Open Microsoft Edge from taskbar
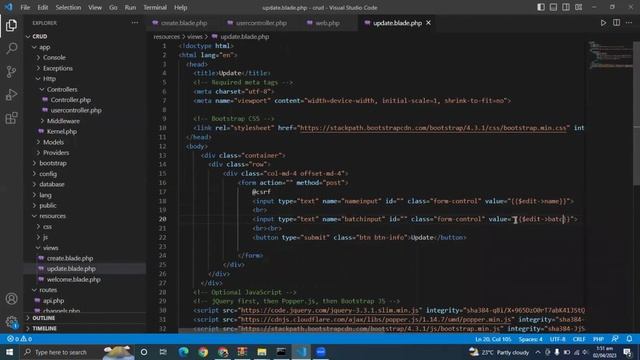 (x=184, y=352)
